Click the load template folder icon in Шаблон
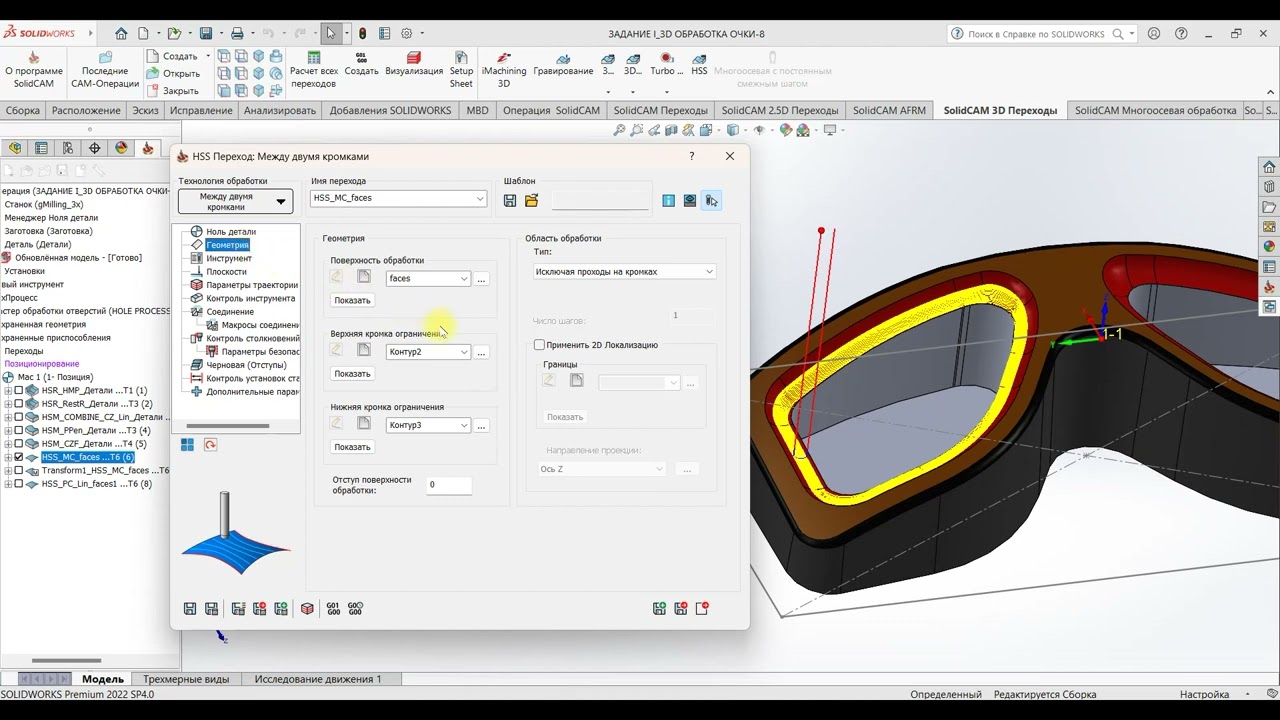The width and height of the screenshot is (1280, 720). click(531, 201)
